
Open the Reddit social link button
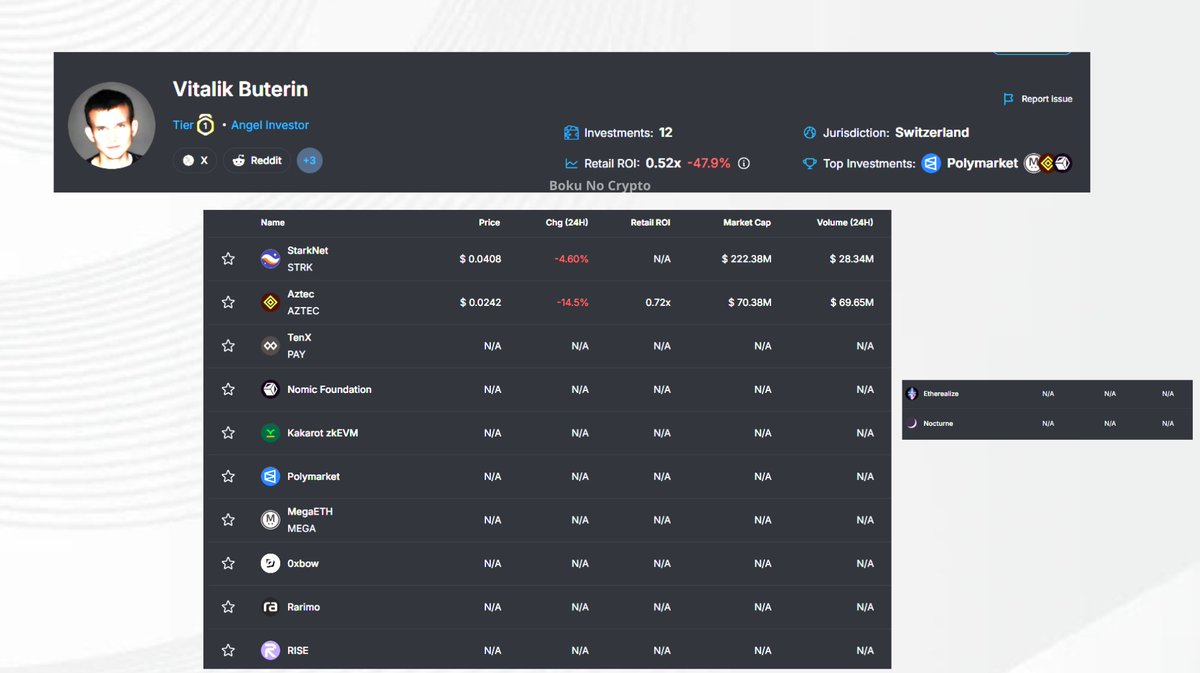click(257, 160)
